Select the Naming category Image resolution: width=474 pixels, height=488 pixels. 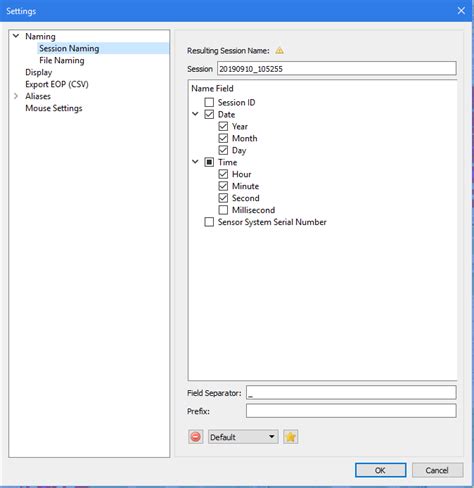point(40,36)
